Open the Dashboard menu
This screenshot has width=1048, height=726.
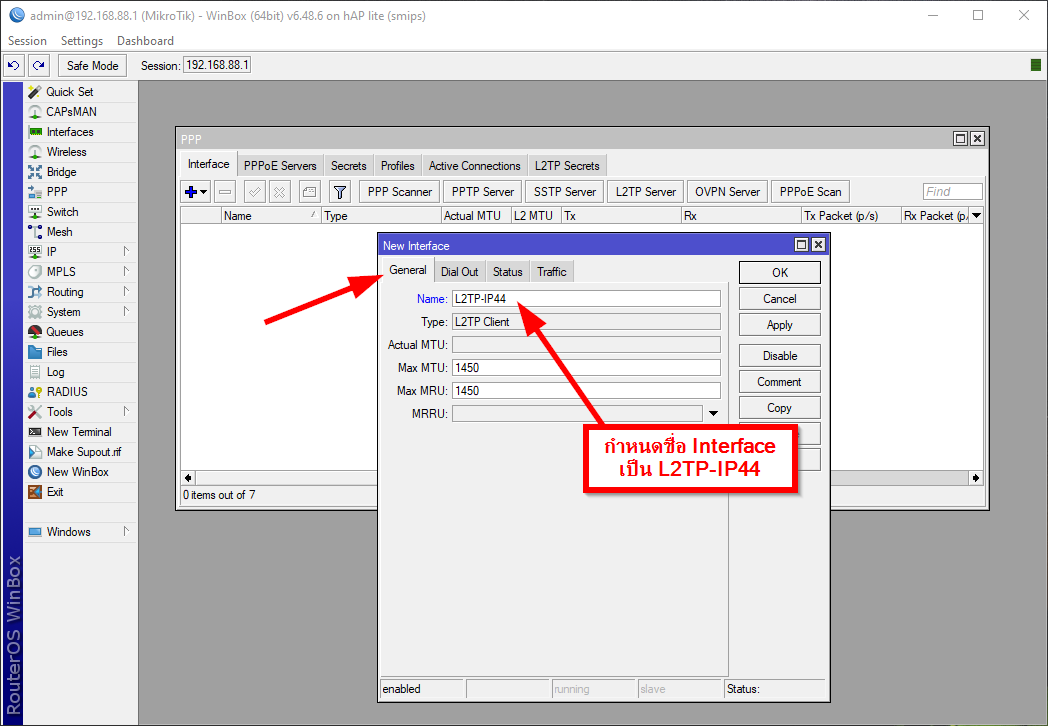(x=145, y=41)
